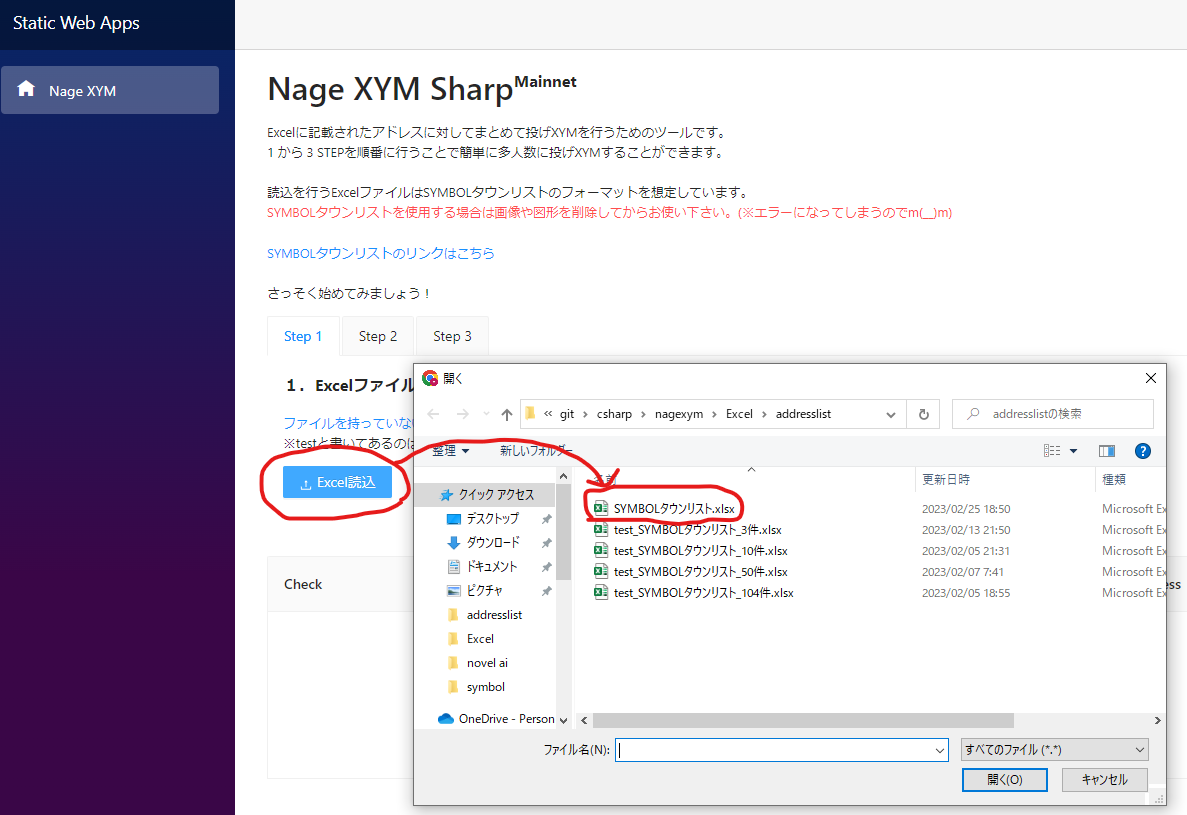The width and height of the screenshot is (1187, 815).
Task: Click the ファイルを持っていな link
Action: (349, 423)
